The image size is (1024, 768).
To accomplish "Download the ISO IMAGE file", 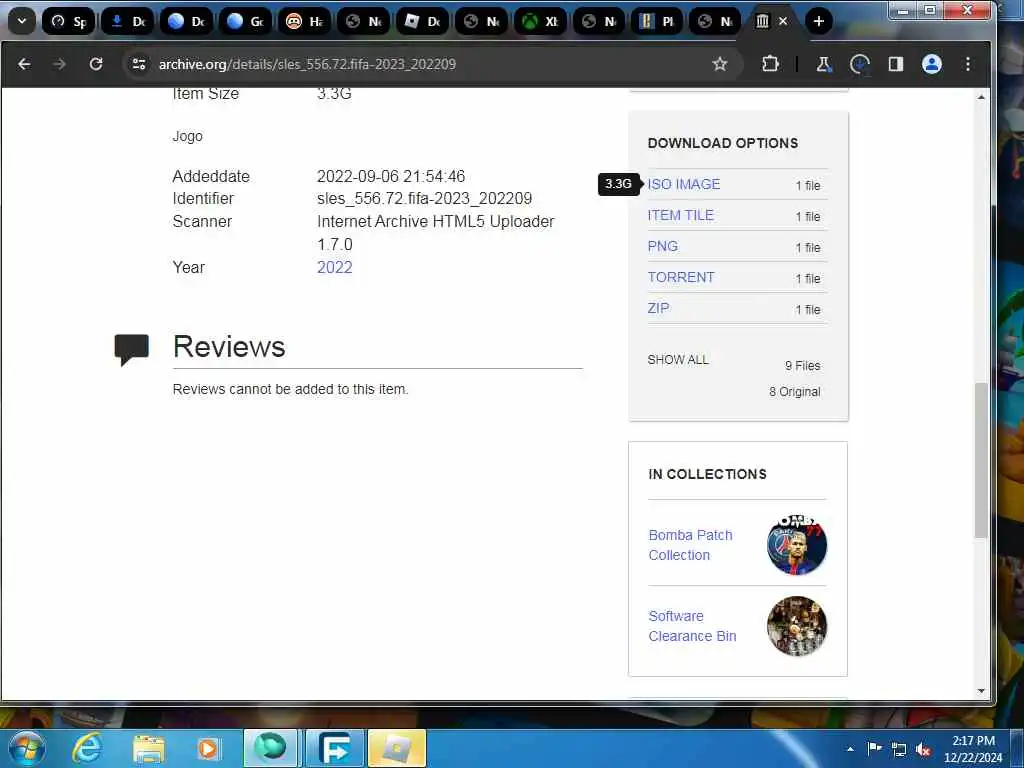I will (x=684, y=184).
